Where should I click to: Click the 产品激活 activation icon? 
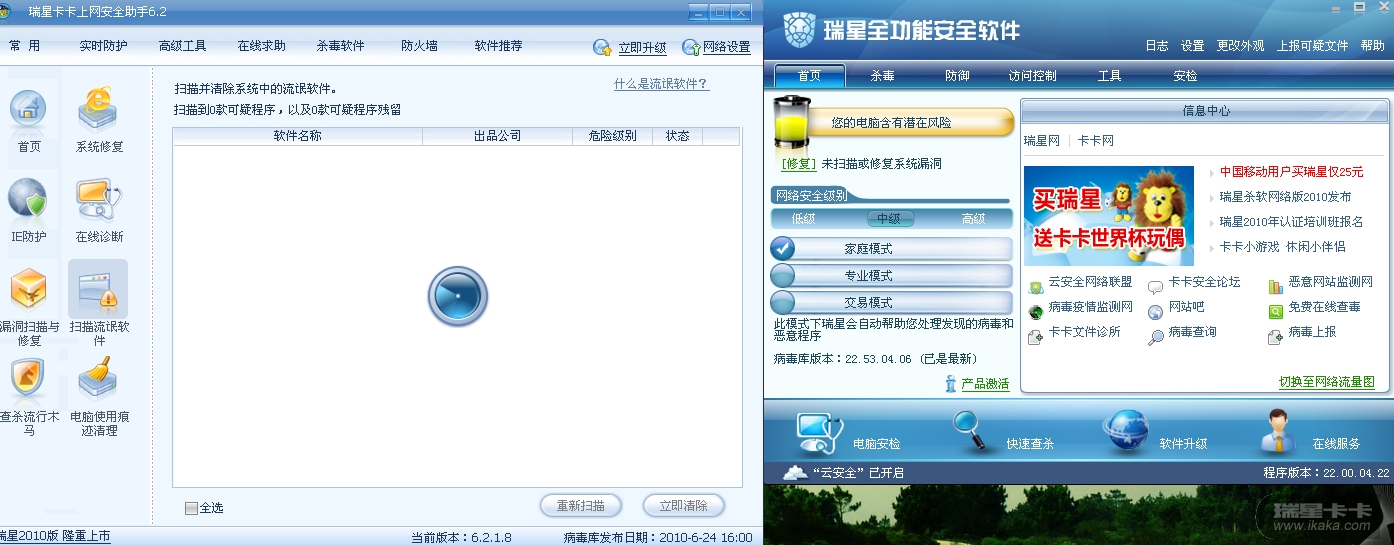coord(951,383)
